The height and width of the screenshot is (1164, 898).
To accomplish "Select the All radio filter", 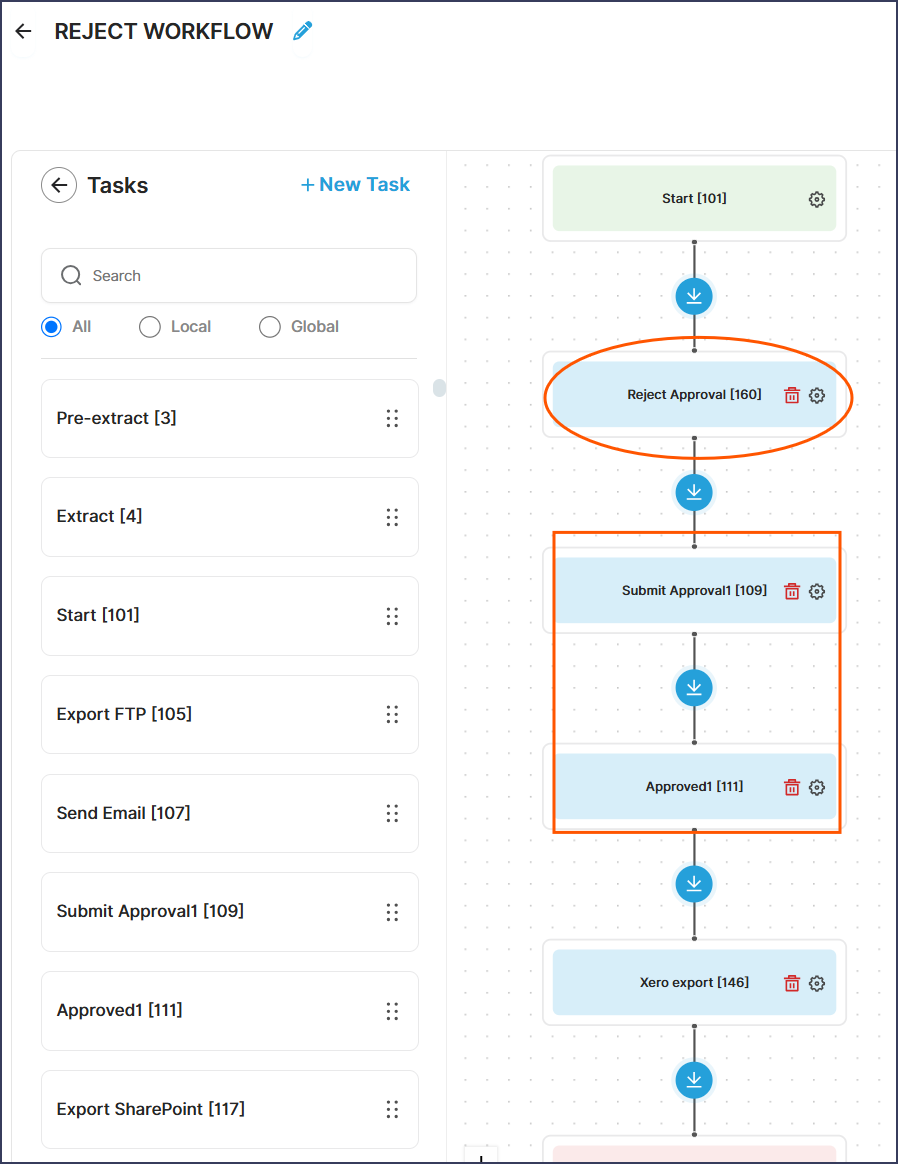I will click(x=51, y=327).
